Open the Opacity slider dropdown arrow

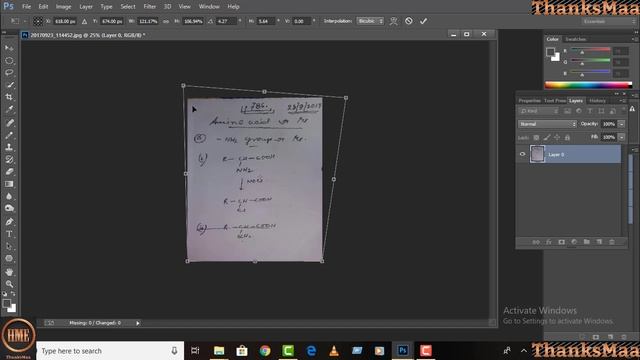622,124
